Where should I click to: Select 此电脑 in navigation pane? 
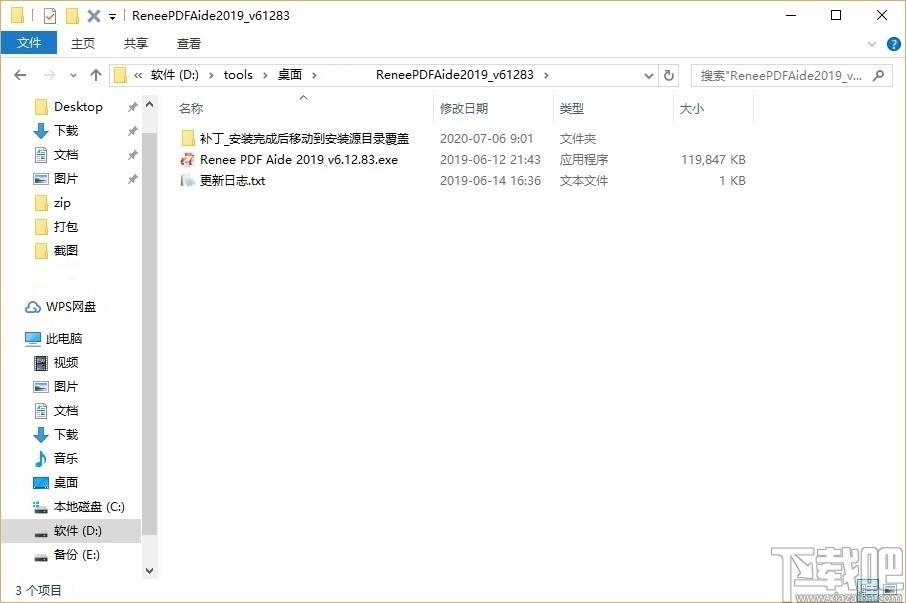click(x=64, y=338)
